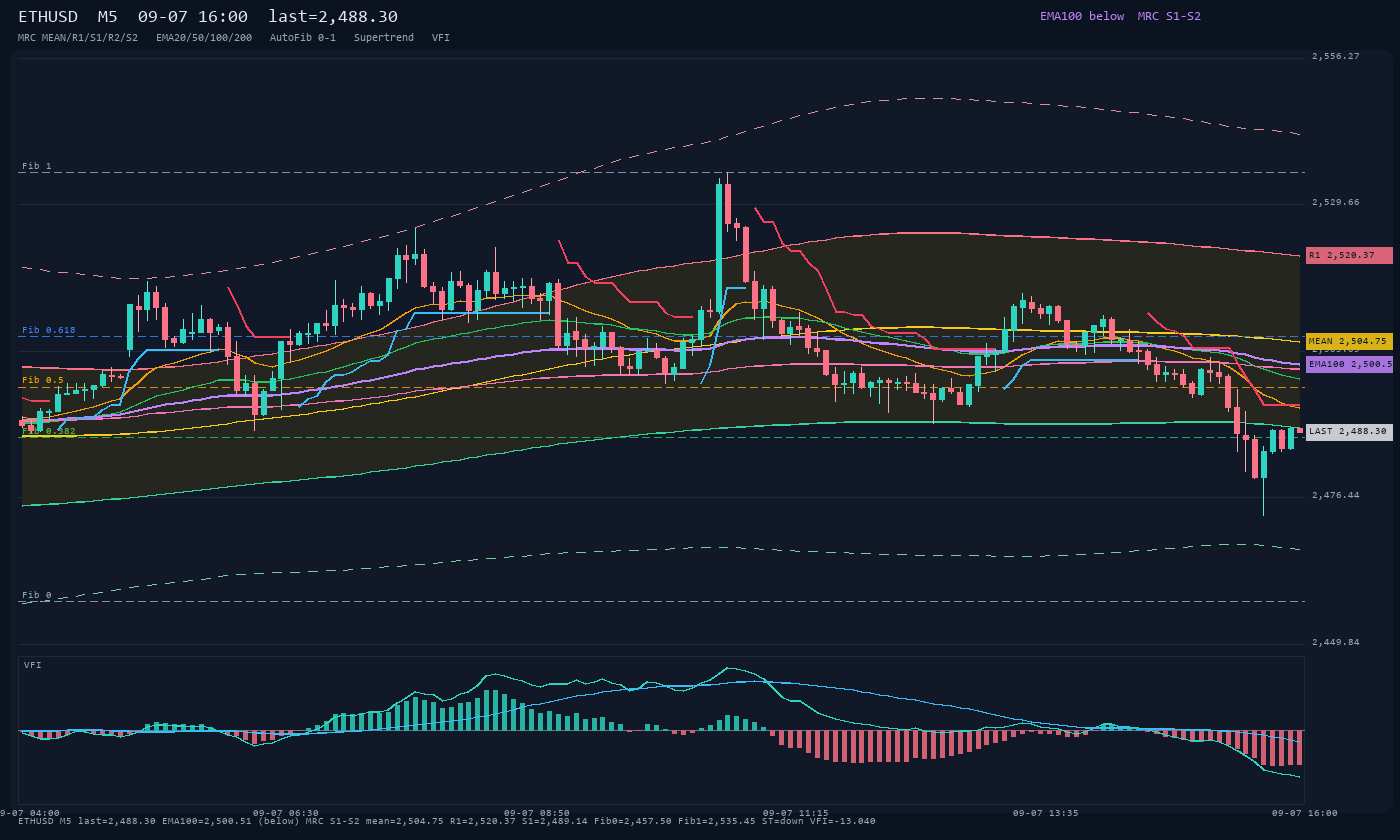Click the LAST 2,488.30 price label
Viewport: 1400px width, 840px height.
pos(1349,431)
